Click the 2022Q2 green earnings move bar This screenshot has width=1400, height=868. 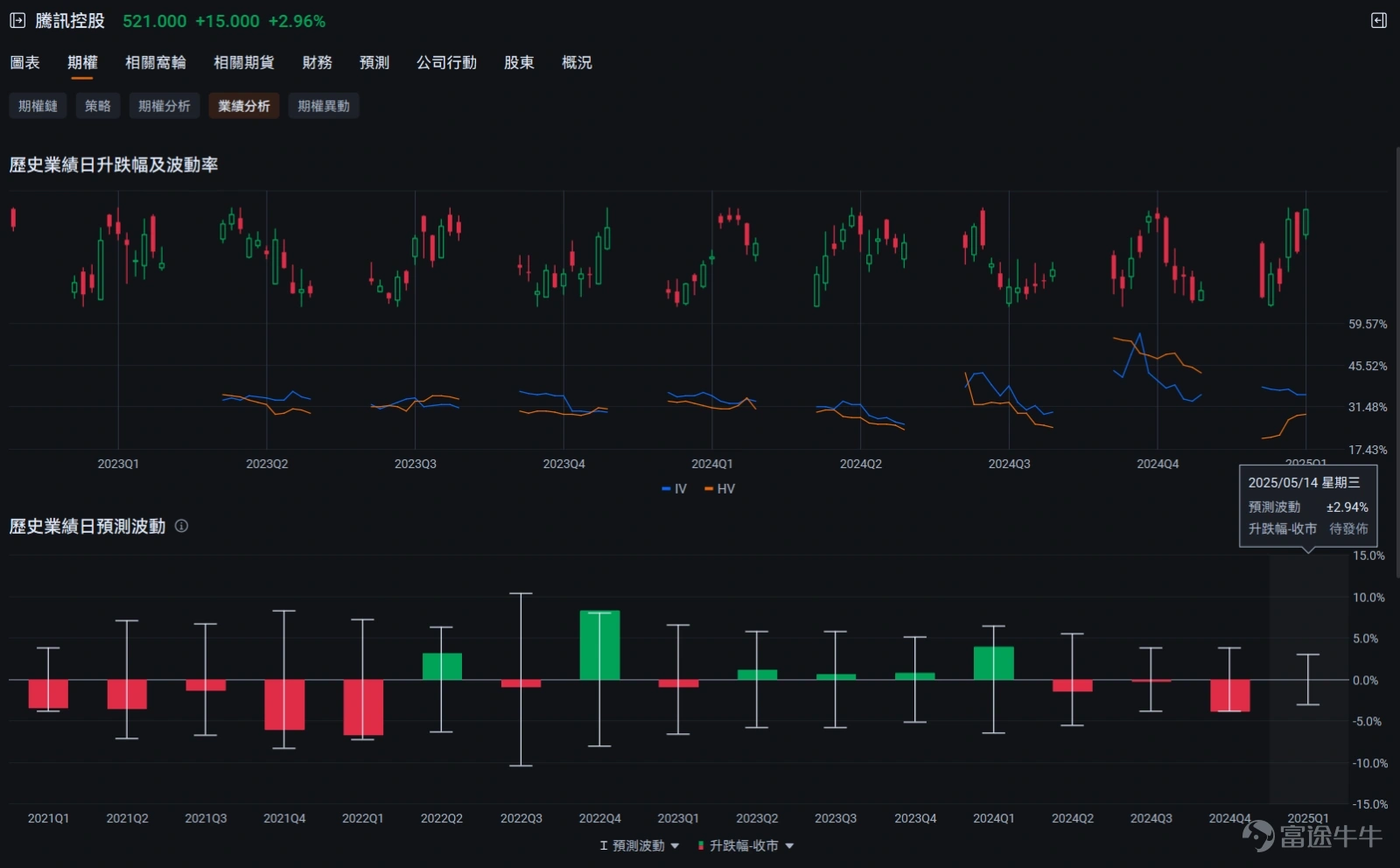tap(442, 667)
